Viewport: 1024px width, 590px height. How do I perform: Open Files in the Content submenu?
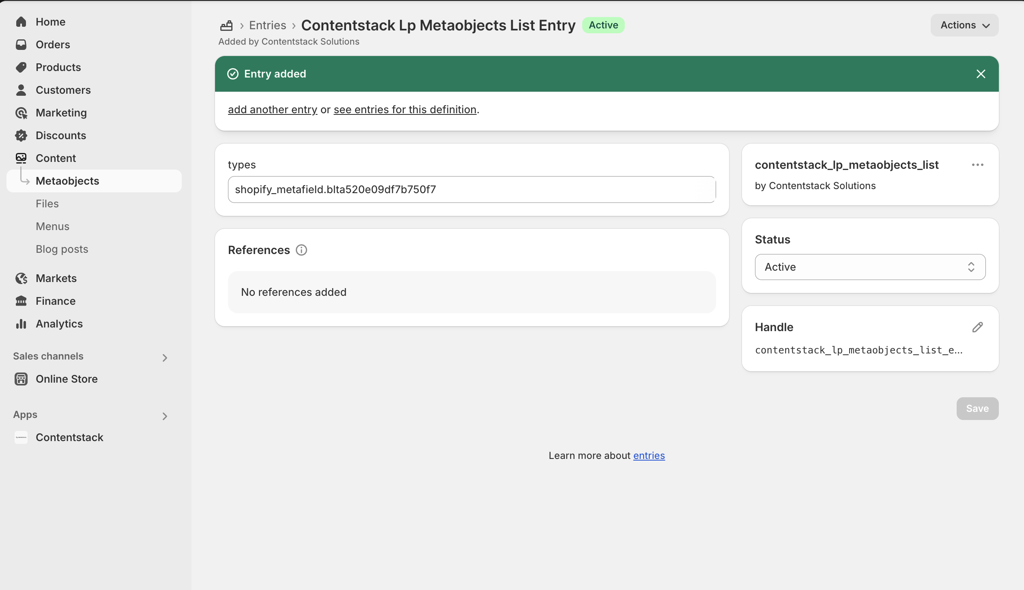[x=47, y=204]
